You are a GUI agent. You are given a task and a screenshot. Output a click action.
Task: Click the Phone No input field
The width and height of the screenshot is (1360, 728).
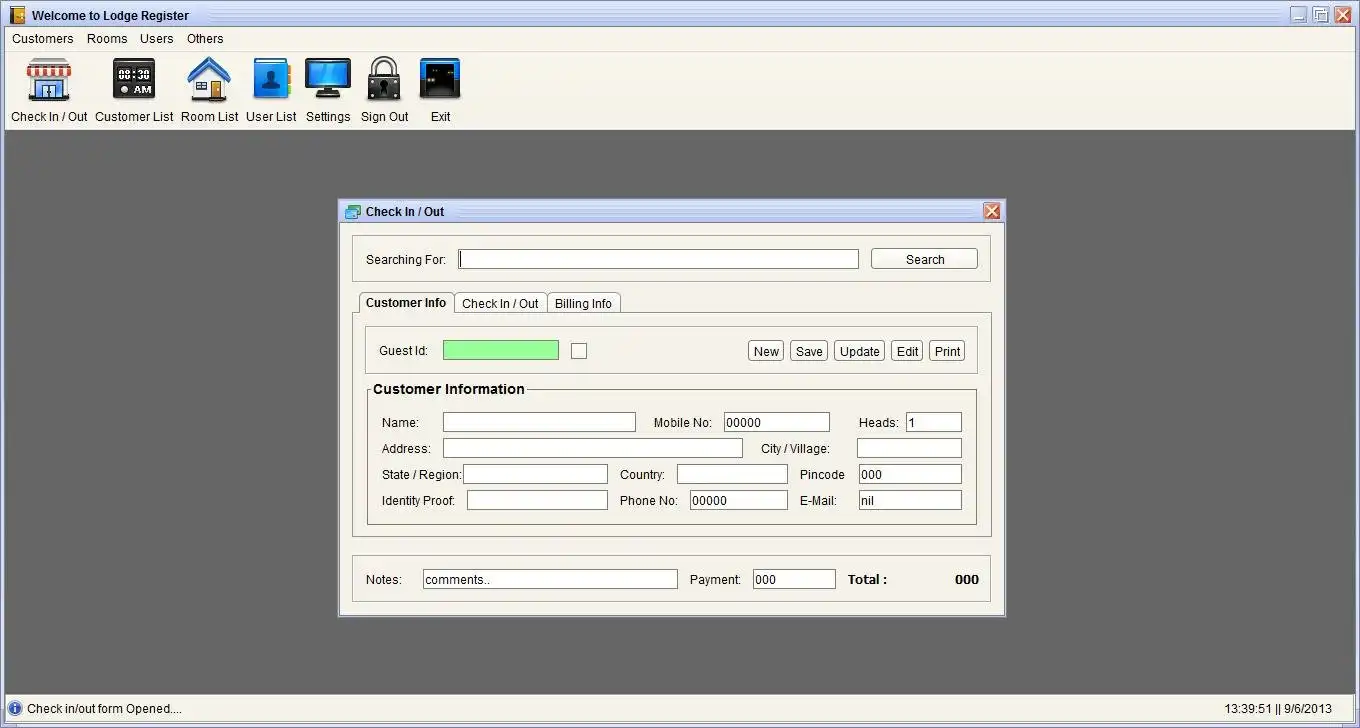739,500
